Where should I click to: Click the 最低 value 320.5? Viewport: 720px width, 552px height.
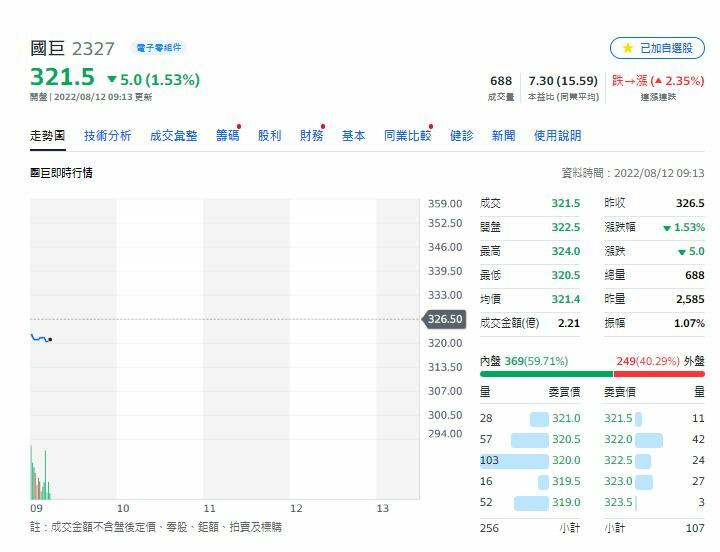pos(566,275)
